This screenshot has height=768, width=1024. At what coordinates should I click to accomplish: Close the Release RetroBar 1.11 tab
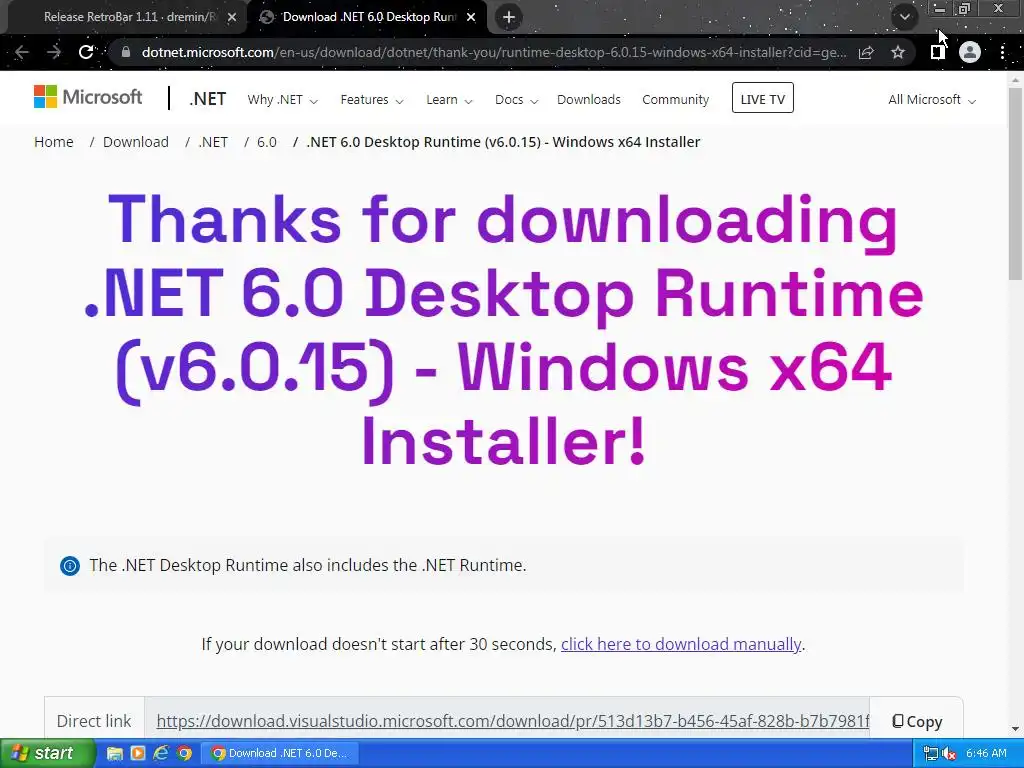click(x=232, y=18)
